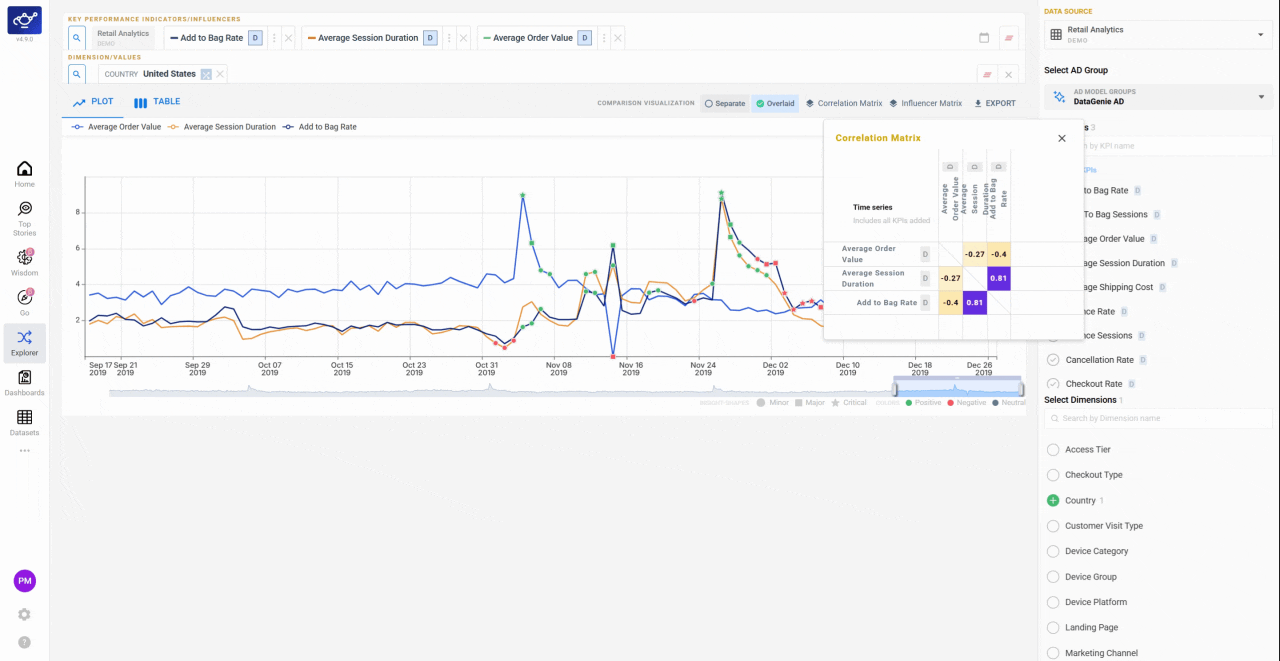Toggle Add to Bag Rate legend series

pos(320,127)
